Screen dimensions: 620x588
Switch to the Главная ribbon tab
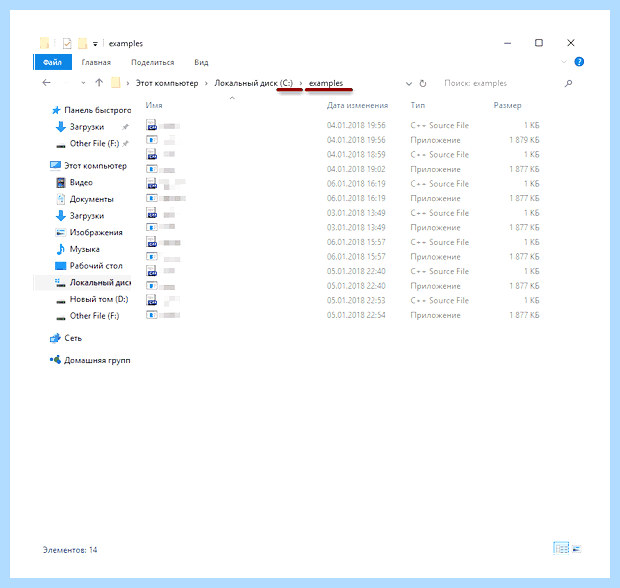pos(96,62)
